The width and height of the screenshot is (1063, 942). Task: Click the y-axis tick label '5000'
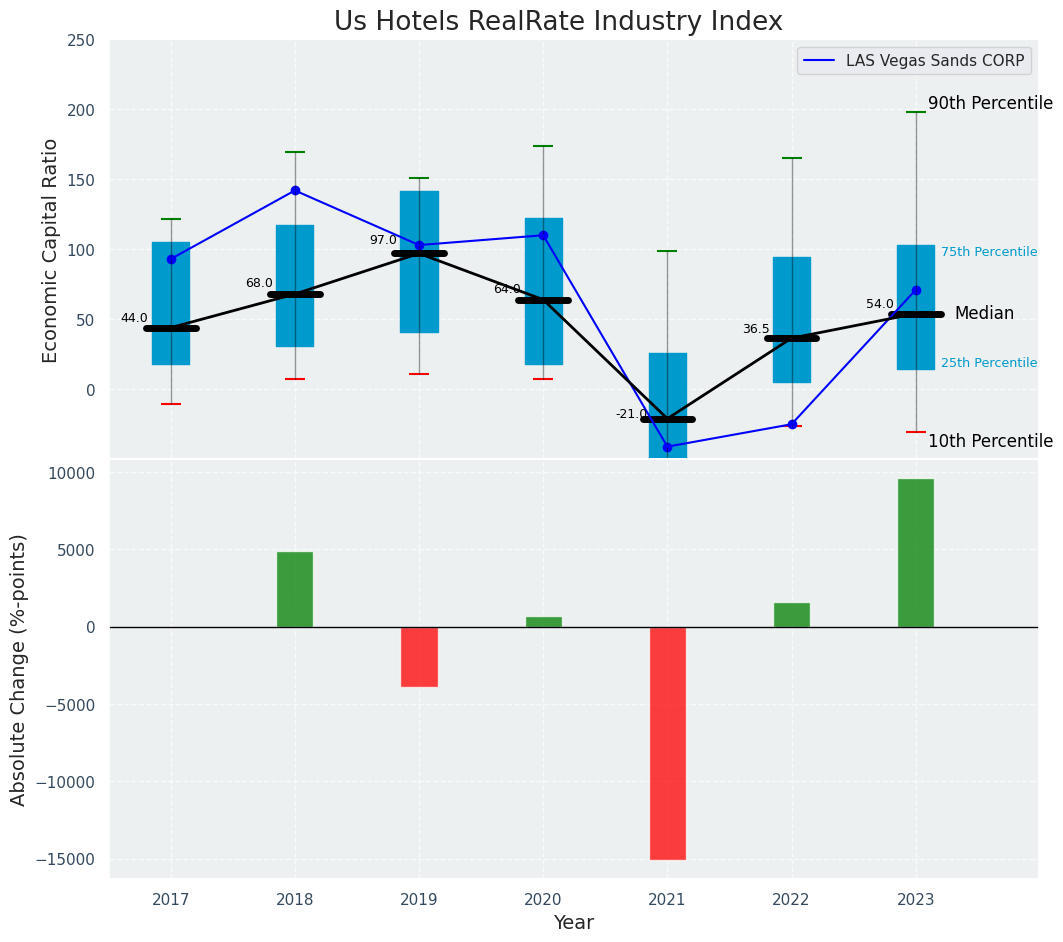coord(77,550)
